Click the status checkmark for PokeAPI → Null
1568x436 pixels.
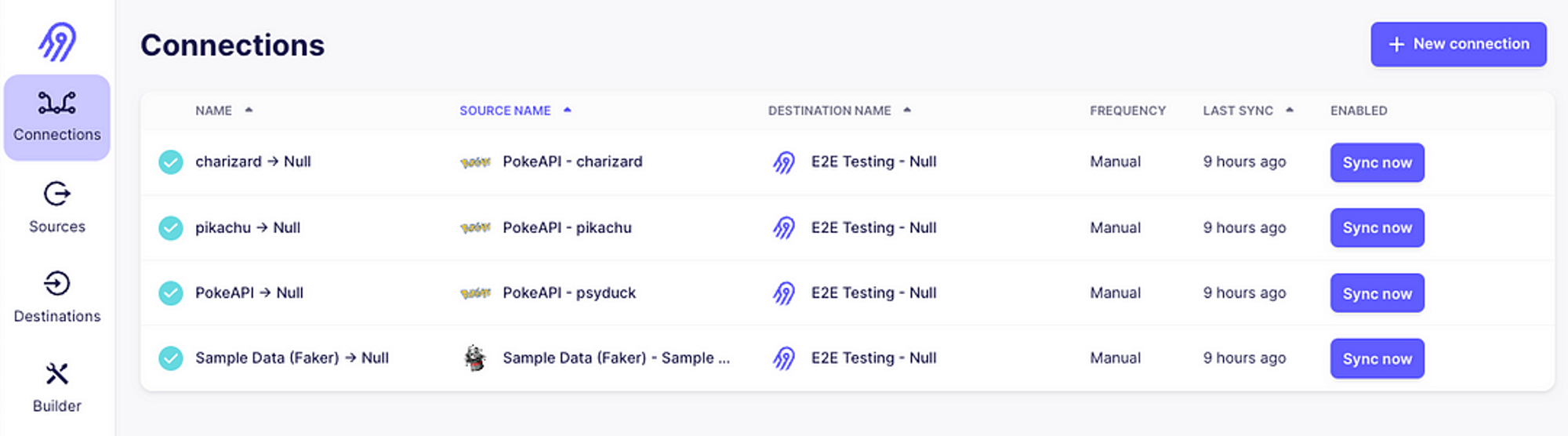(x=171, y=293)
